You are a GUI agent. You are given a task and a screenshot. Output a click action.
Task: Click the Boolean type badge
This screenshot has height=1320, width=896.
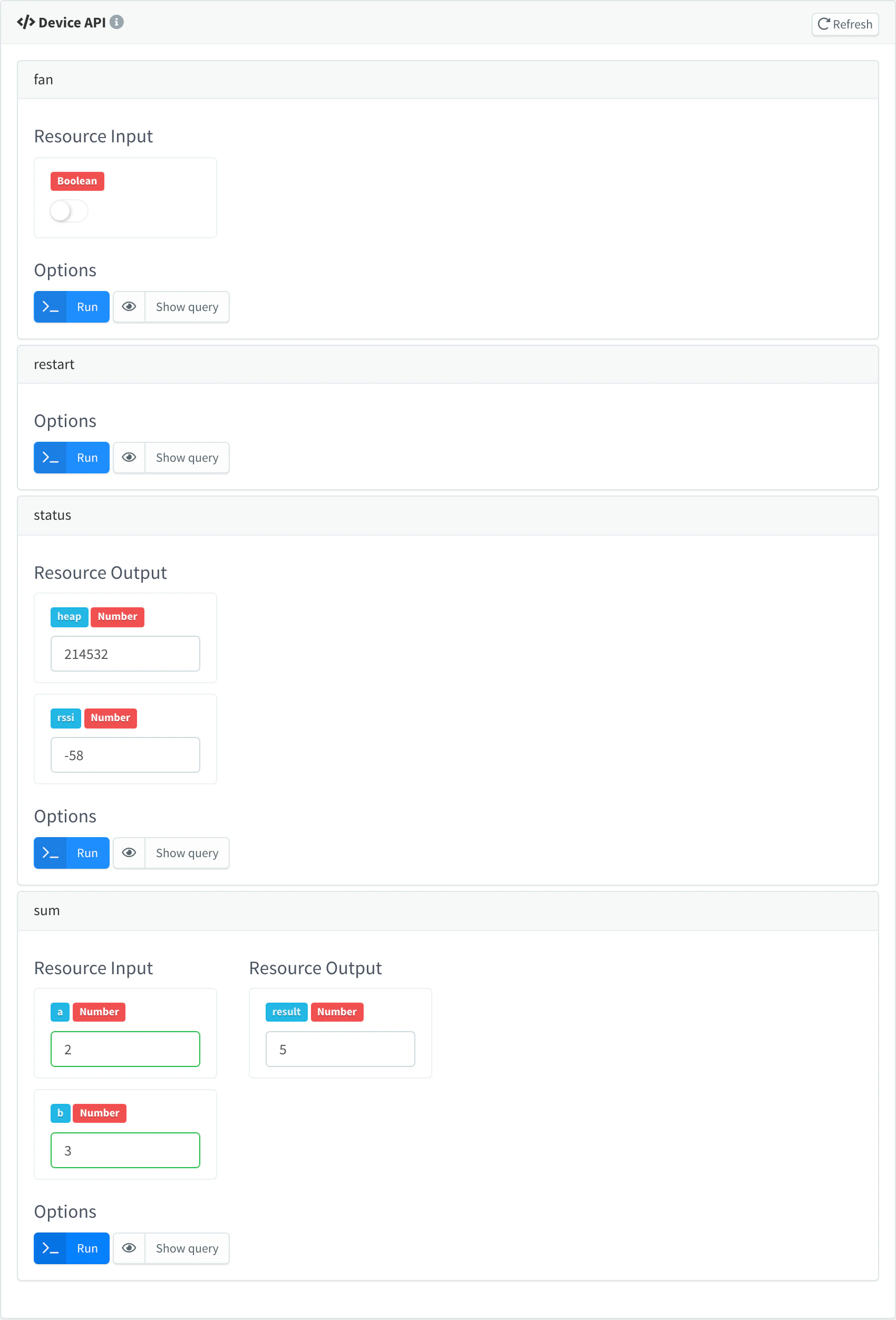point(77,181)
